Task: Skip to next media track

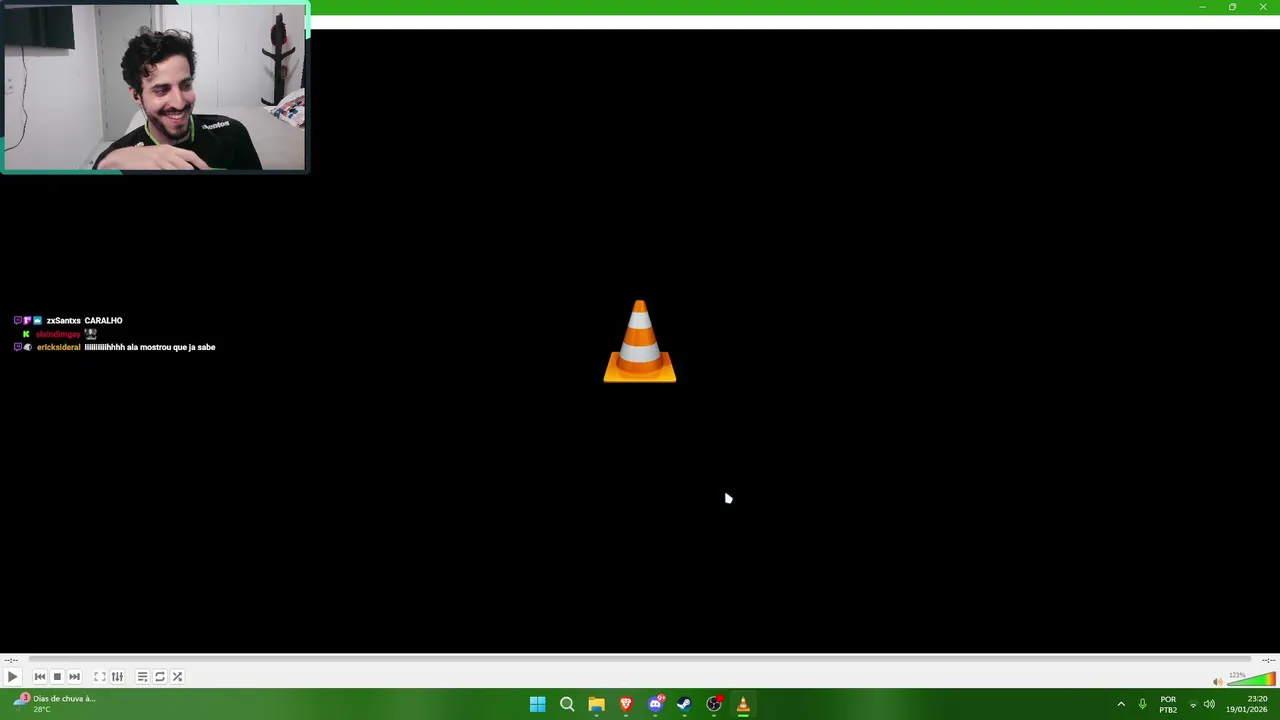Action: click(x=74, y=677)
